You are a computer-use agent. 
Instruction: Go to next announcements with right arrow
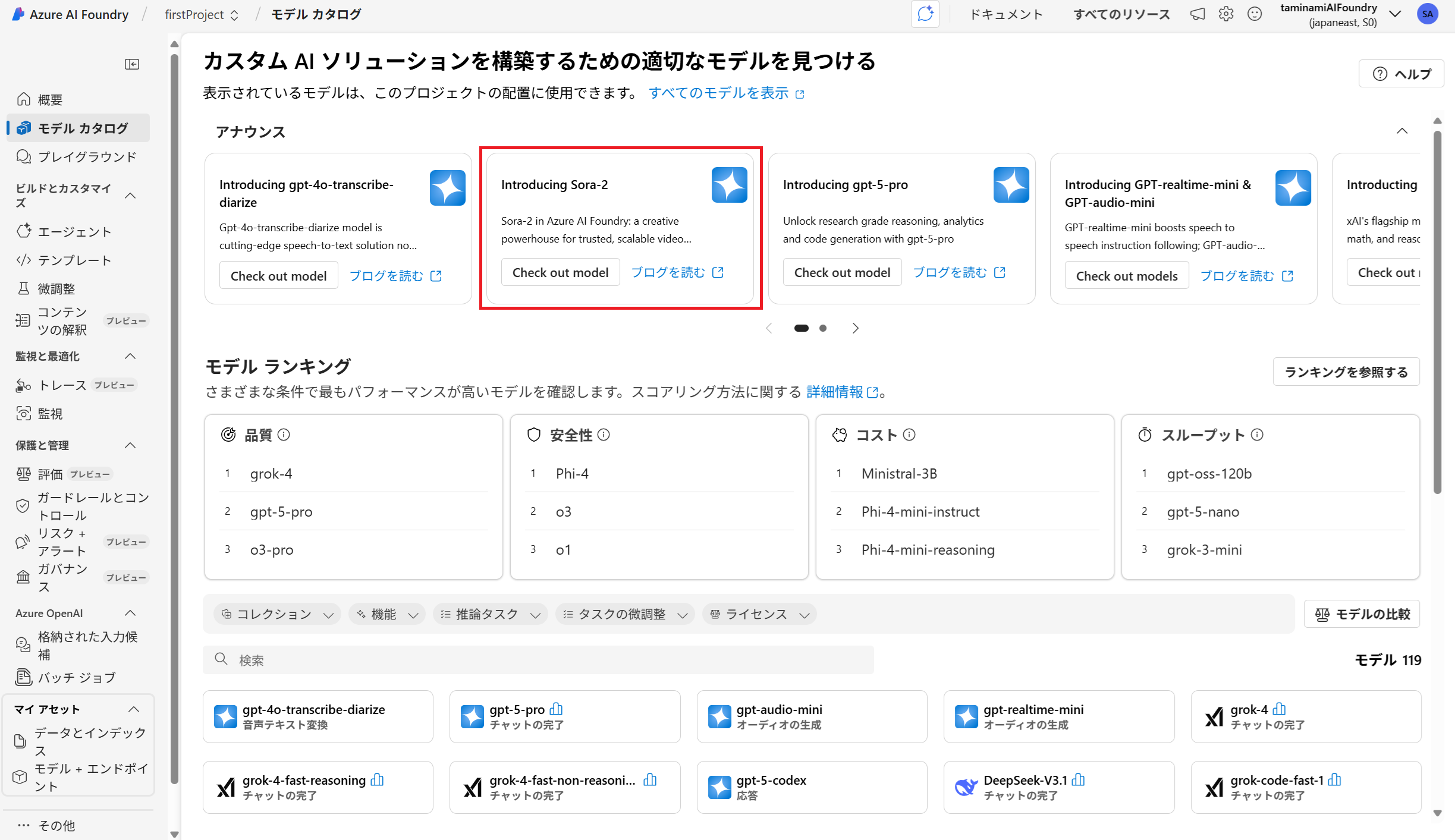(855, 328)
